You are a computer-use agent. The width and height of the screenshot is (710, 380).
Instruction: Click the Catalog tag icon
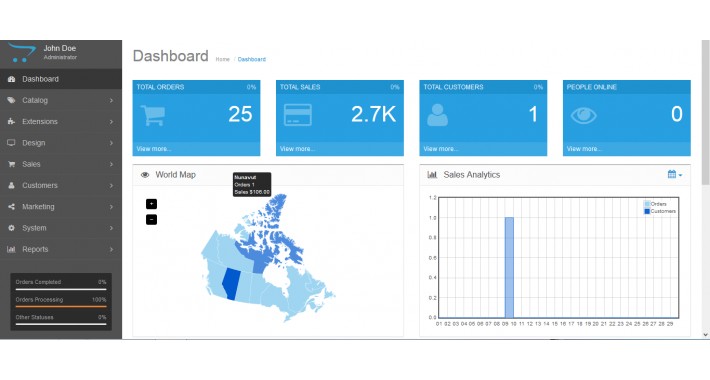coord(11,101)
